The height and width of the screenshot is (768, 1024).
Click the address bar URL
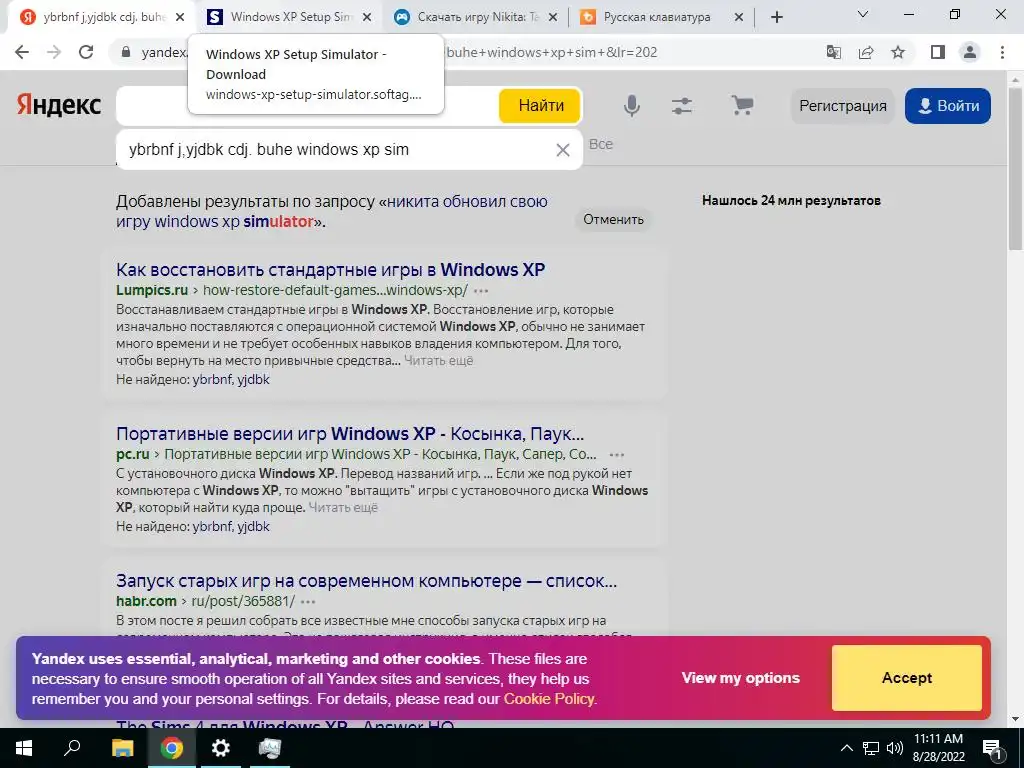(x=551, y=52)
